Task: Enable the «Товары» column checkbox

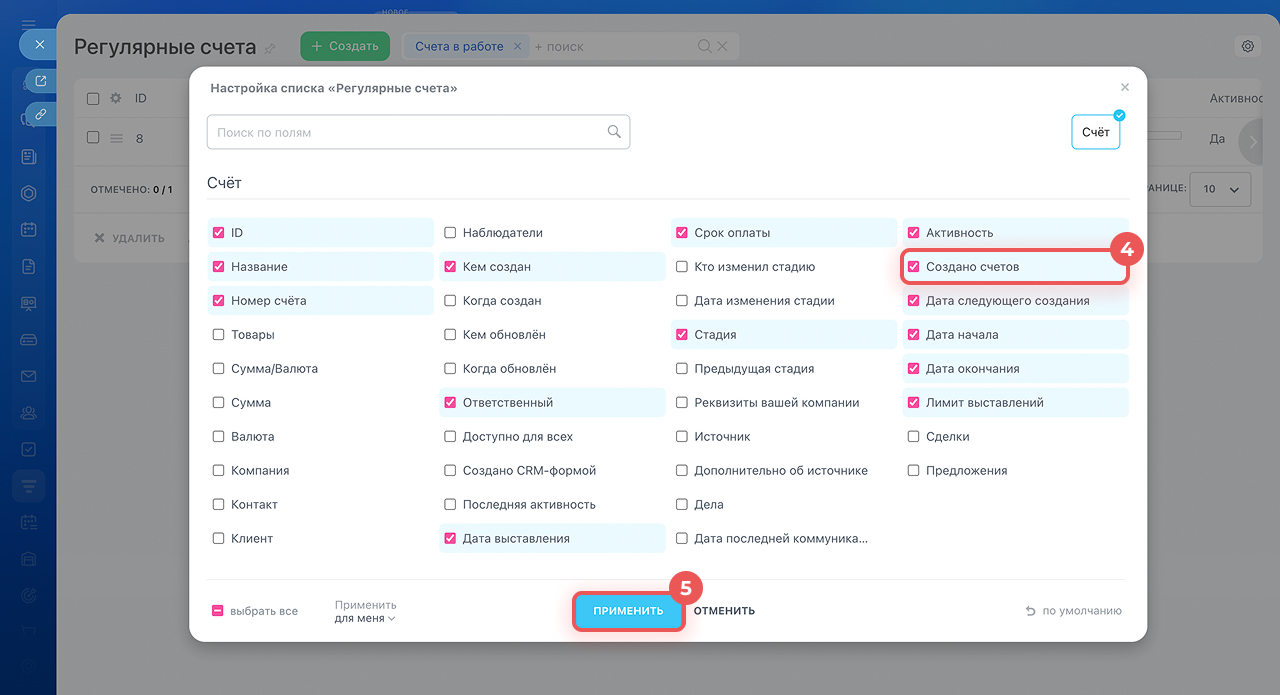Action: (x=218, y=335)
